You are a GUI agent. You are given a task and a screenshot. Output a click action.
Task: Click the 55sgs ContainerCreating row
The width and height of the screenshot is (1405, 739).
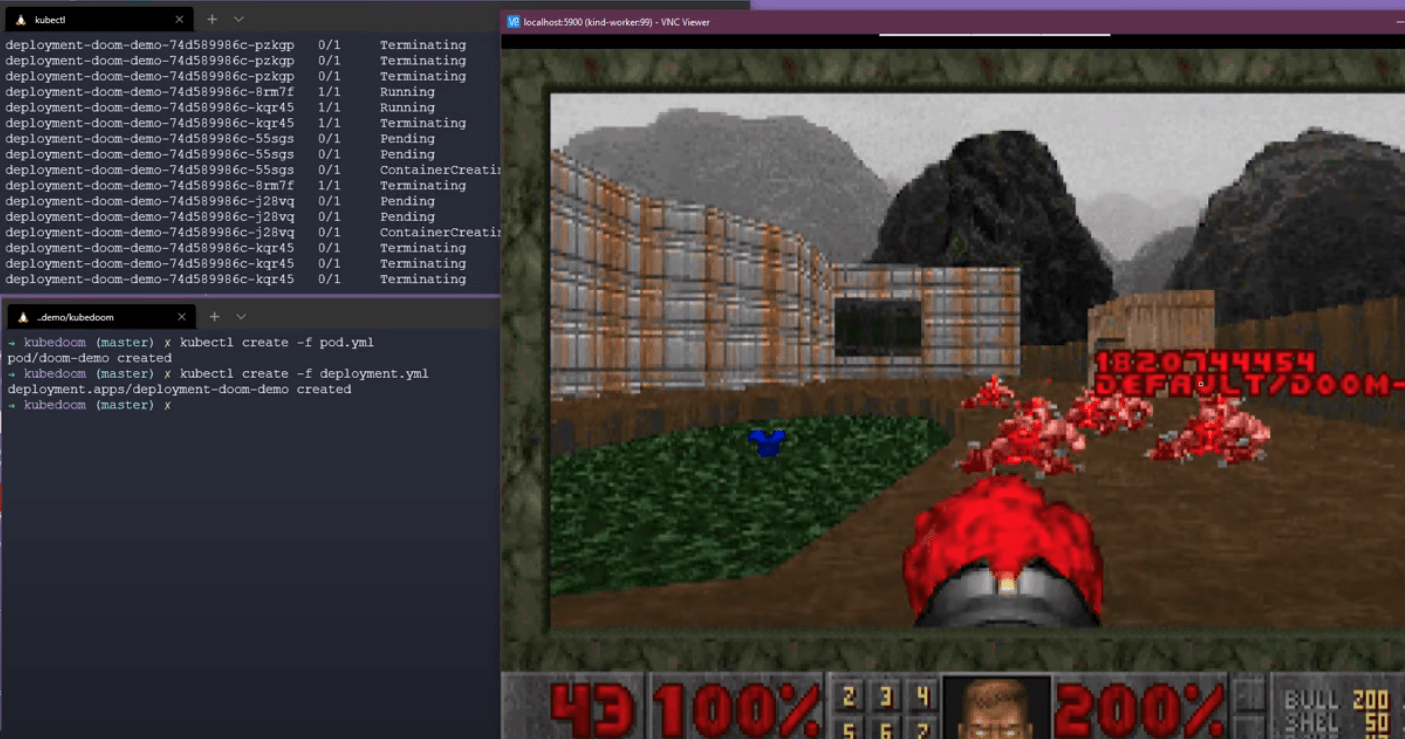click(252, 170)
